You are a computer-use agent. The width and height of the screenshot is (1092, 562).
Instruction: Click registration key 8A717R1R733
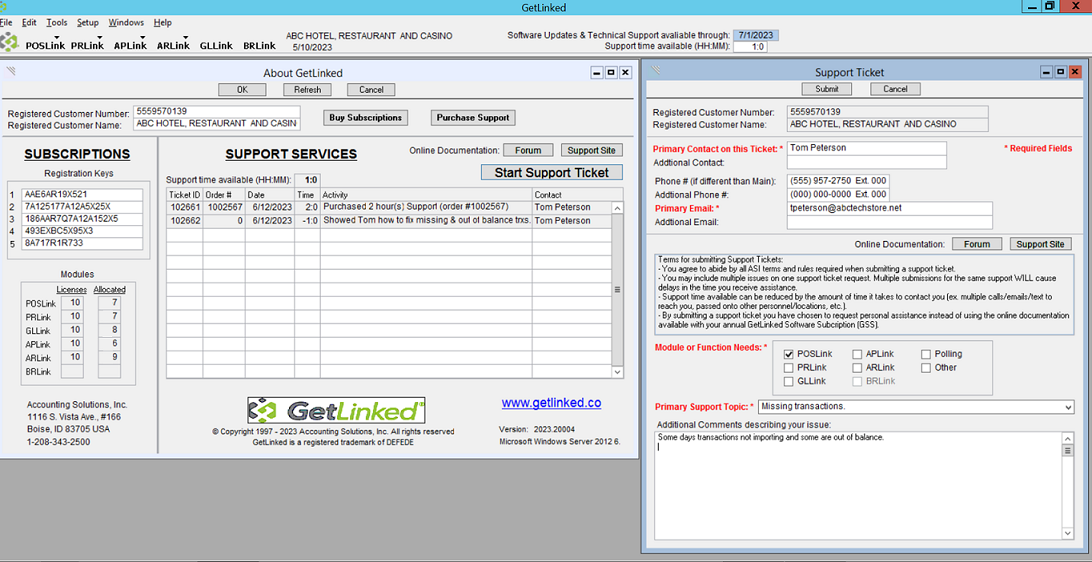pyautogui.click(x=82, y=244)
